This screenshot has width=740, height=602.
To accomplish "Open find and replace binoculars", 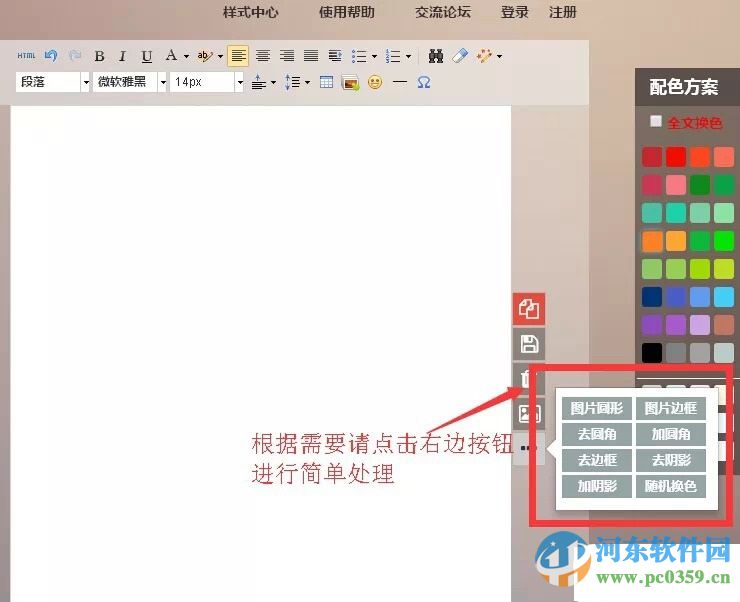I will point(436,56).
